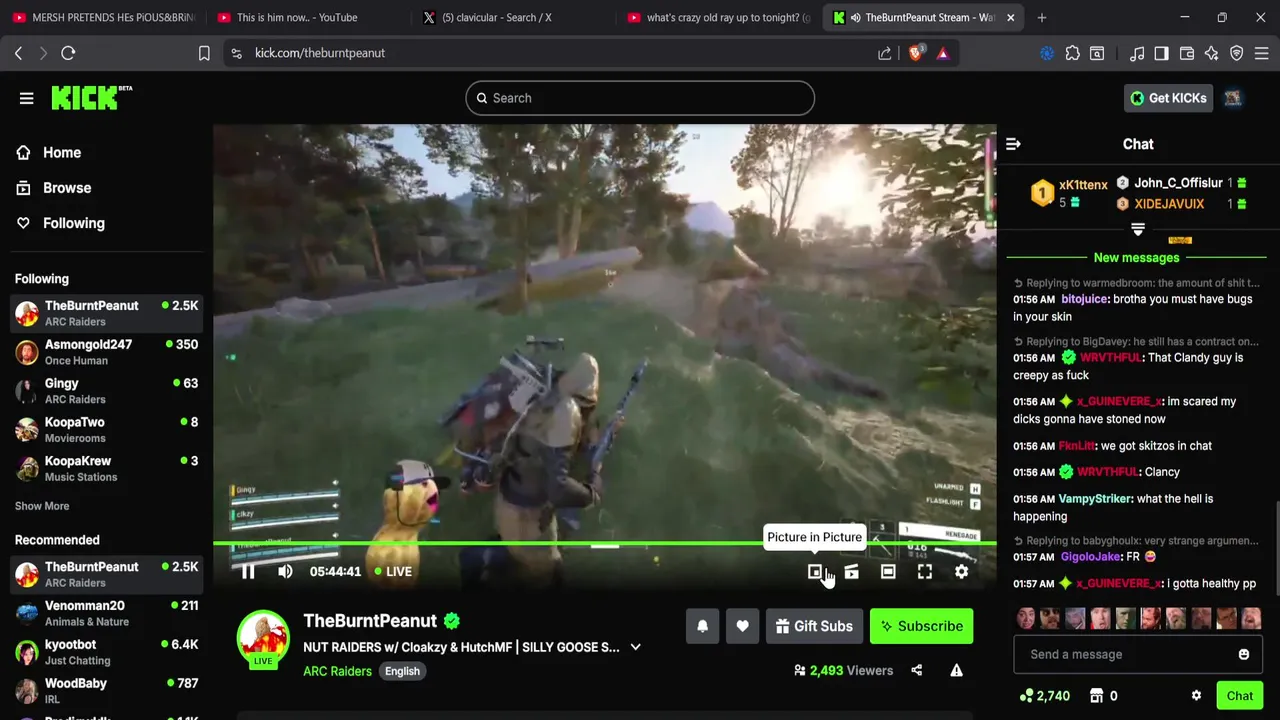Click the KICK logo

pyautogui.click(x=92, y=97)
